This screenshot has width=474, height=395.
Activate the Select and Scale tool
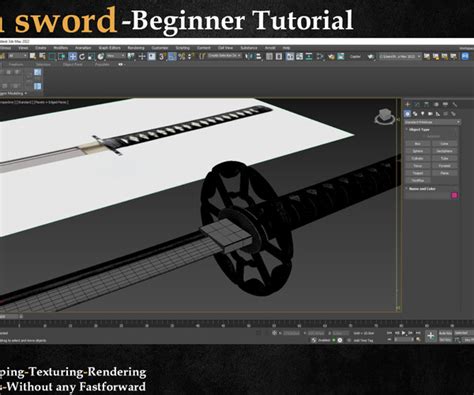coord(91,56)
